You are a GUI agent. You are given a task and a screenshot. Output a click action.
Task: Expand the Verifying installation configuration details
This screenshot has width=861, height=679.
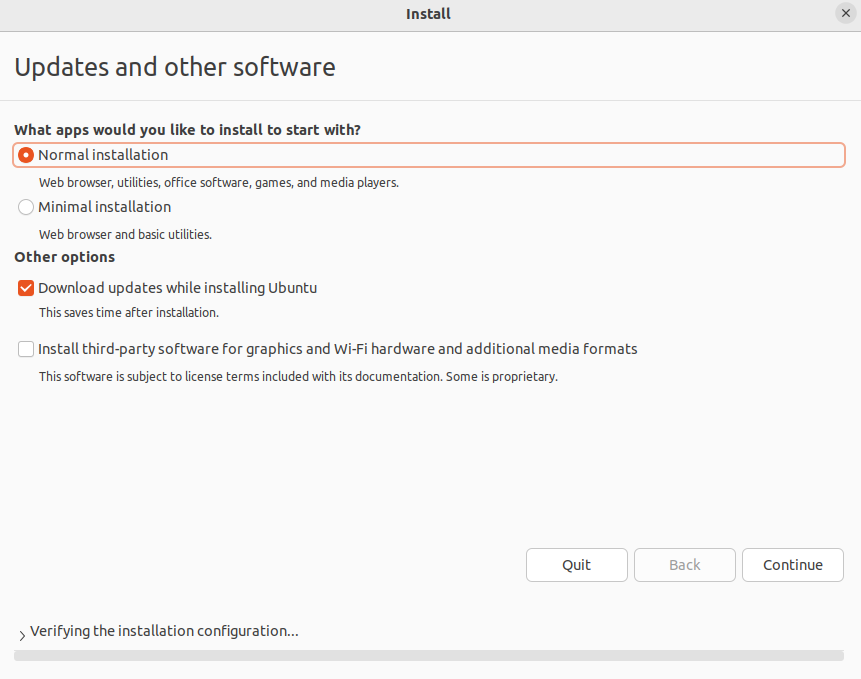click(22, 635)
